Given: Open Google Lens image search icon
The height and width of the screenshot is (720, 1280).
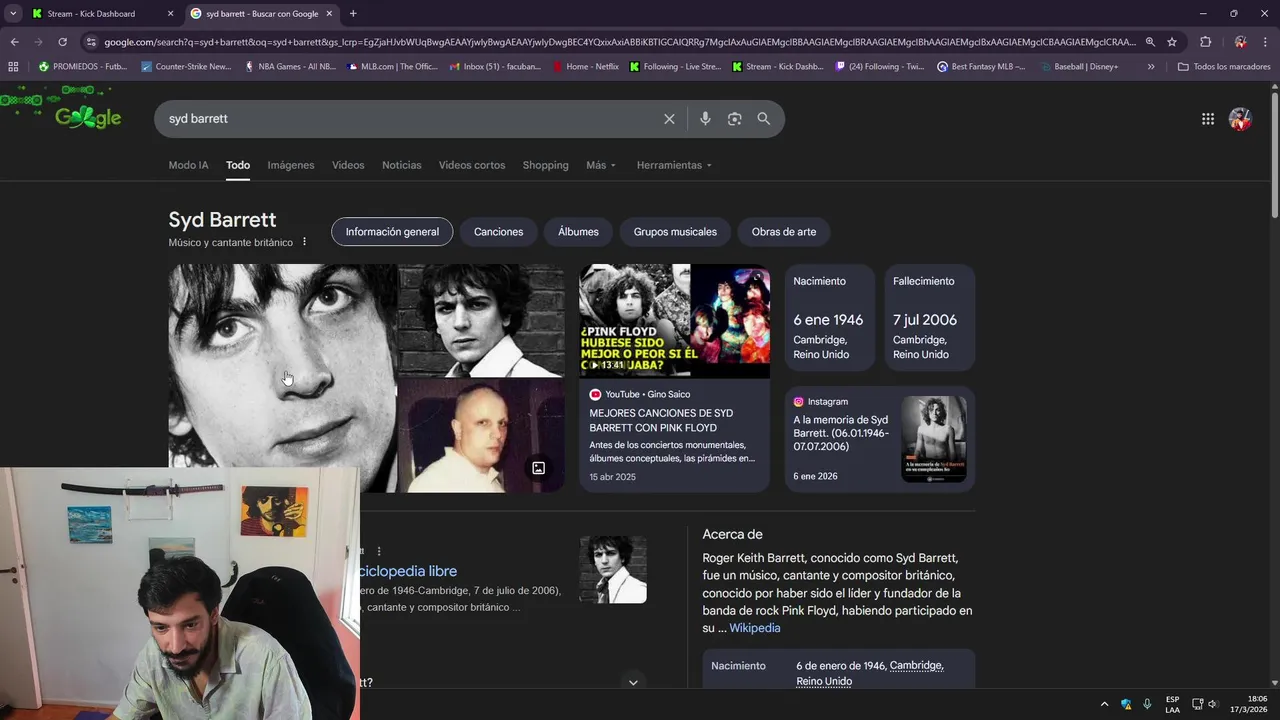Looking at the screenshot, I should pyautogui.click(x=735, y=119).
